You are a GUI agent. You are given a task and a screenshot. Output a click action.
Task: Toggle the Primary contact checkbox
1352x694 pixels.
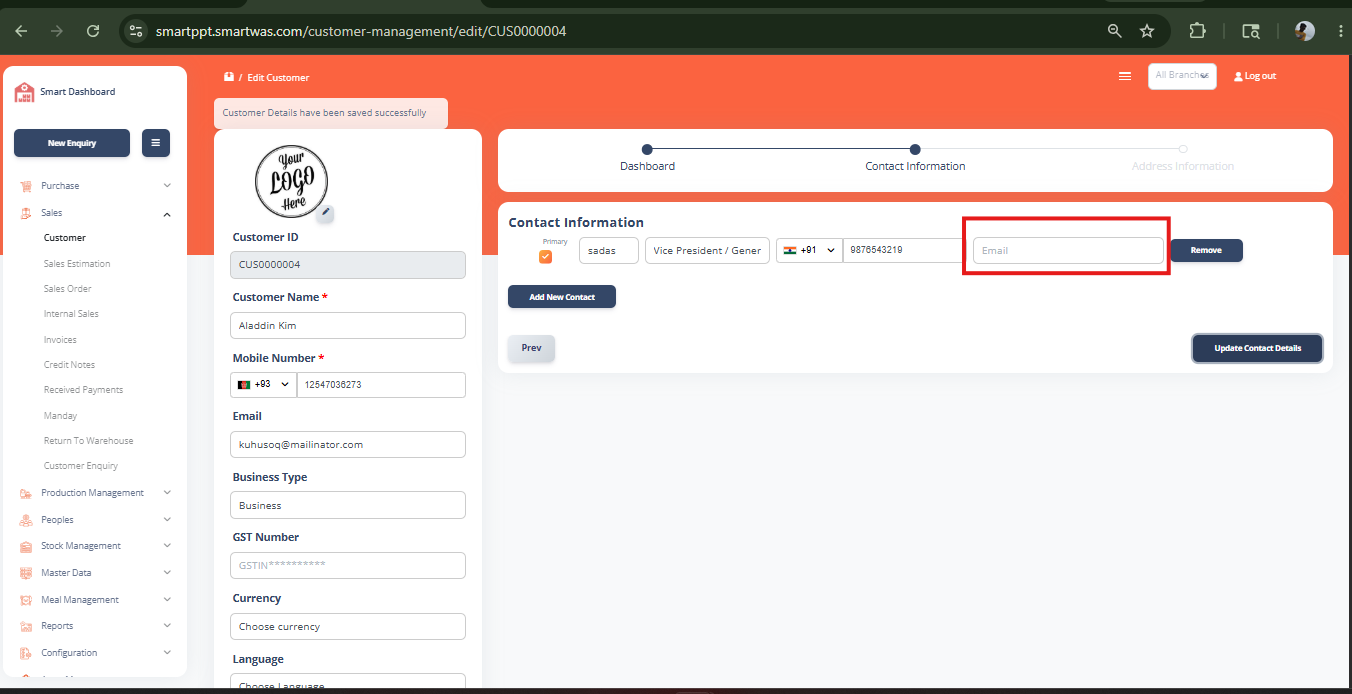click(x=545, y=256)
